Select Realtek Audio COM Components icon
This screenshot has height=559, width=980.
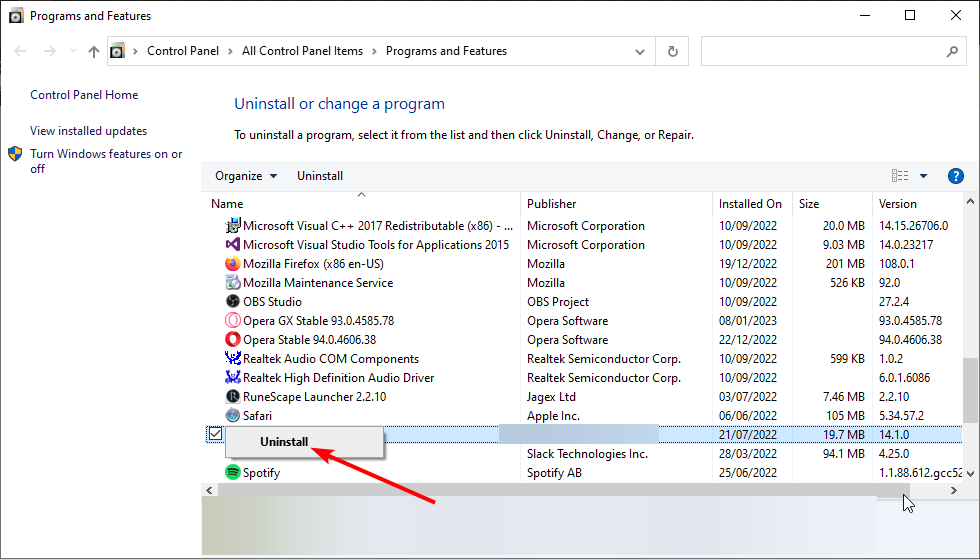(x=232, y=358)
